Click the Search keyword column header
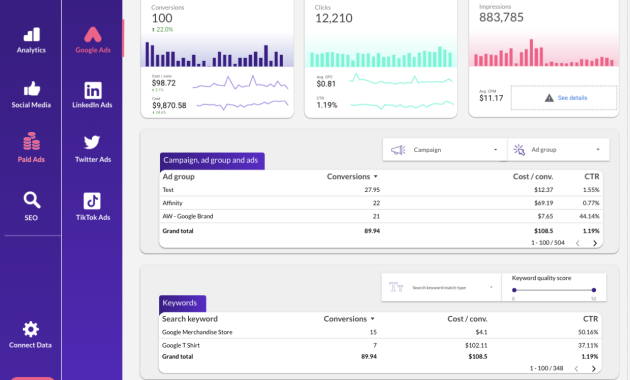Viewport: 630px width, 380px height. (190, 319)
